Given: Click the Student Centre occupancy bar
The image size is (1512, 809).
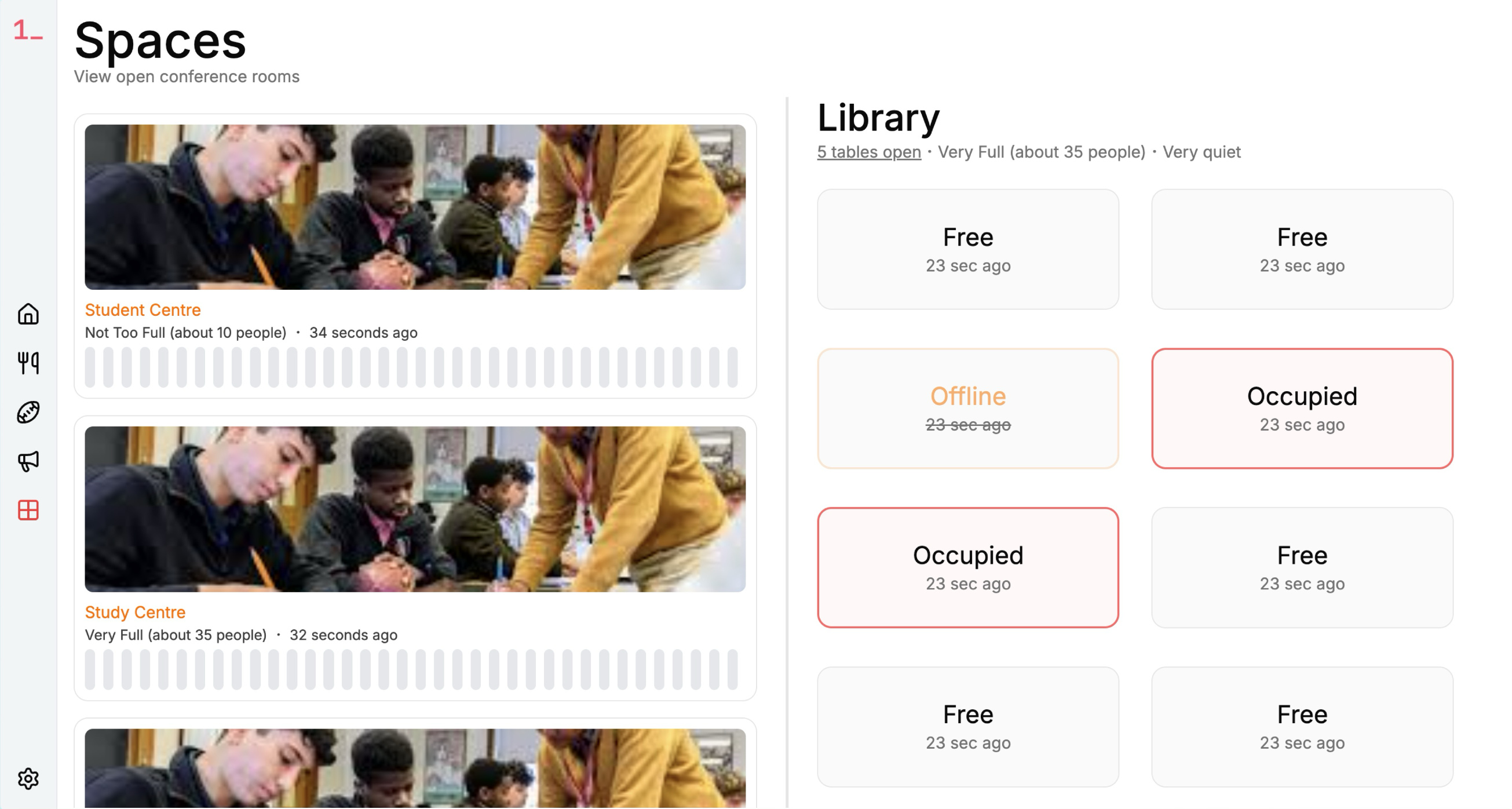Looking at the screenshot, I should point(411,367).
